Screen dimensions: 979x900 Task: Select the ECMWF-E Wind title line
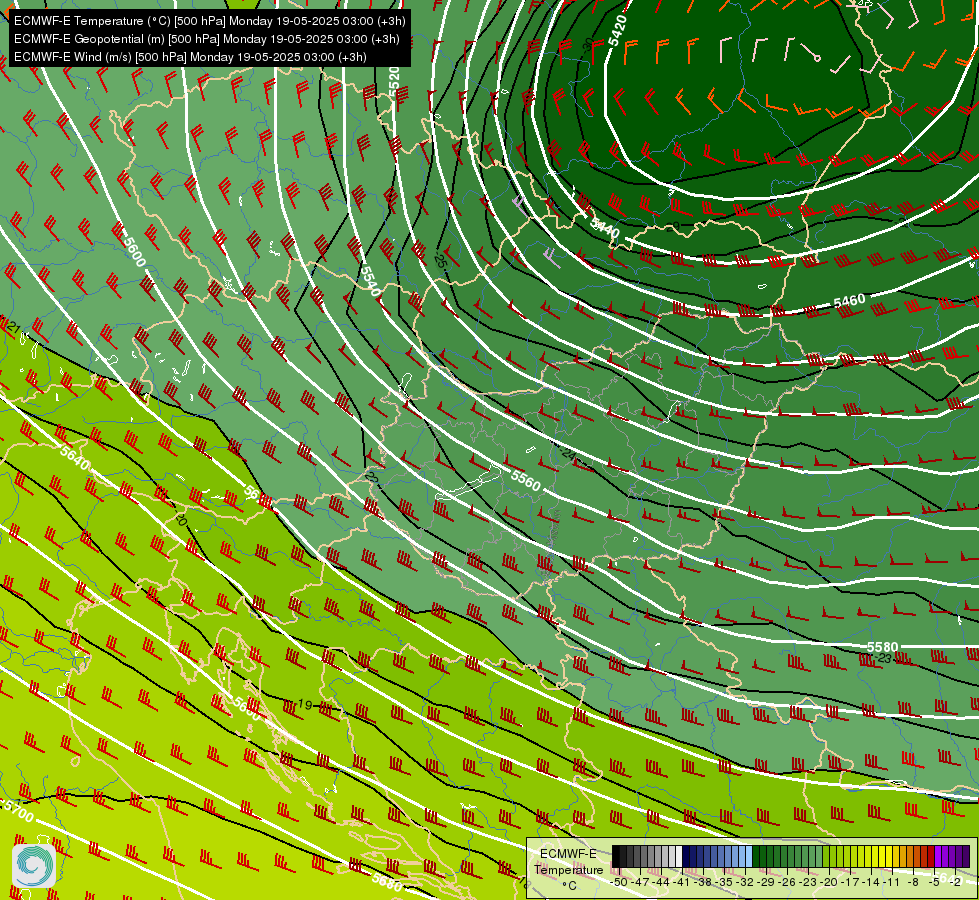tap(190, 57)
